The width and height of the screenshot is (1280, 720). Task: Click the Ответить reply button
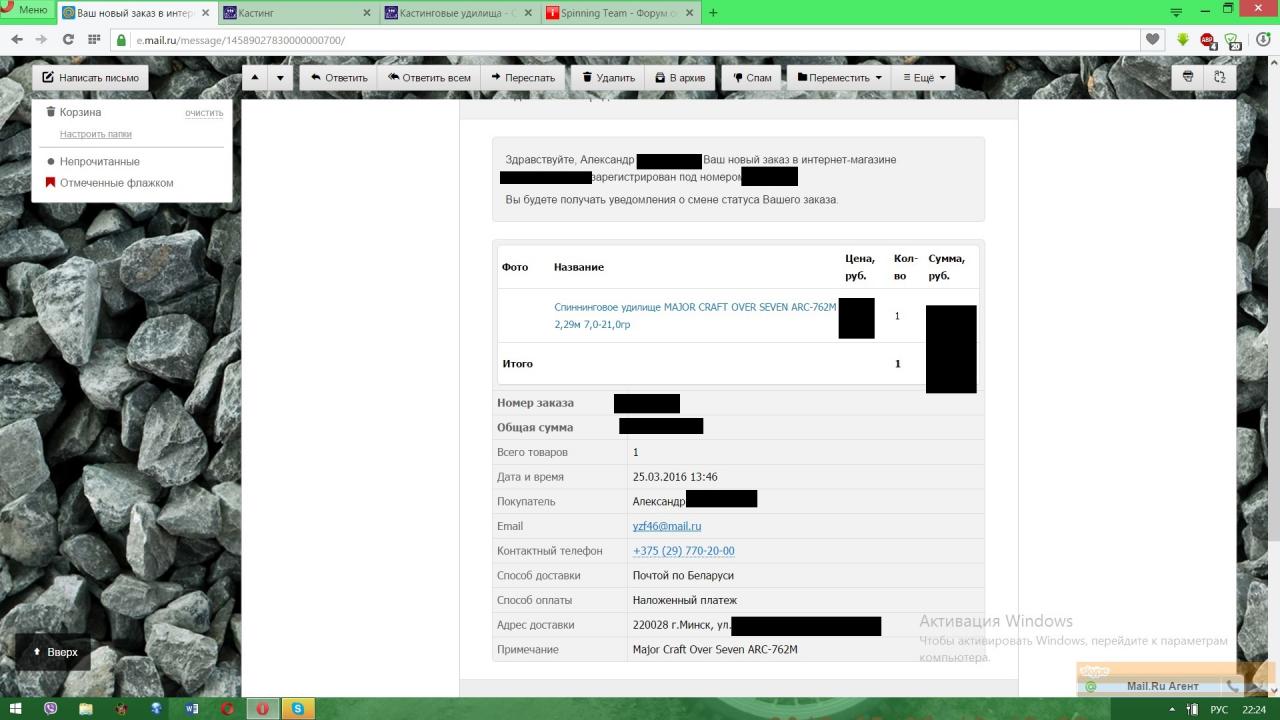[338, 77]
